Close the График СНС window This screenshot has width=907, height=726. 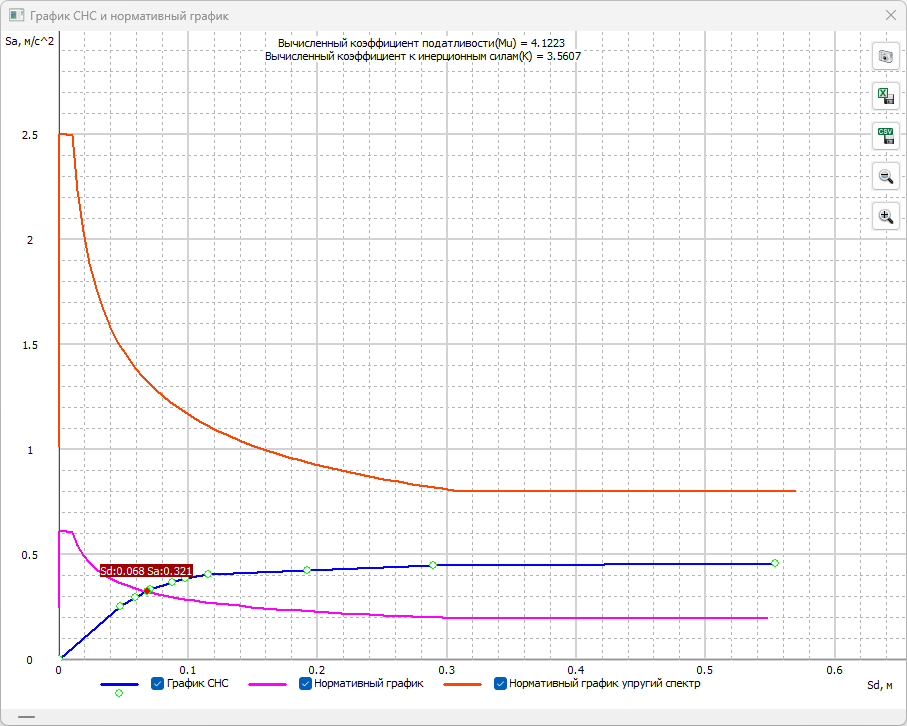[890, 16]
